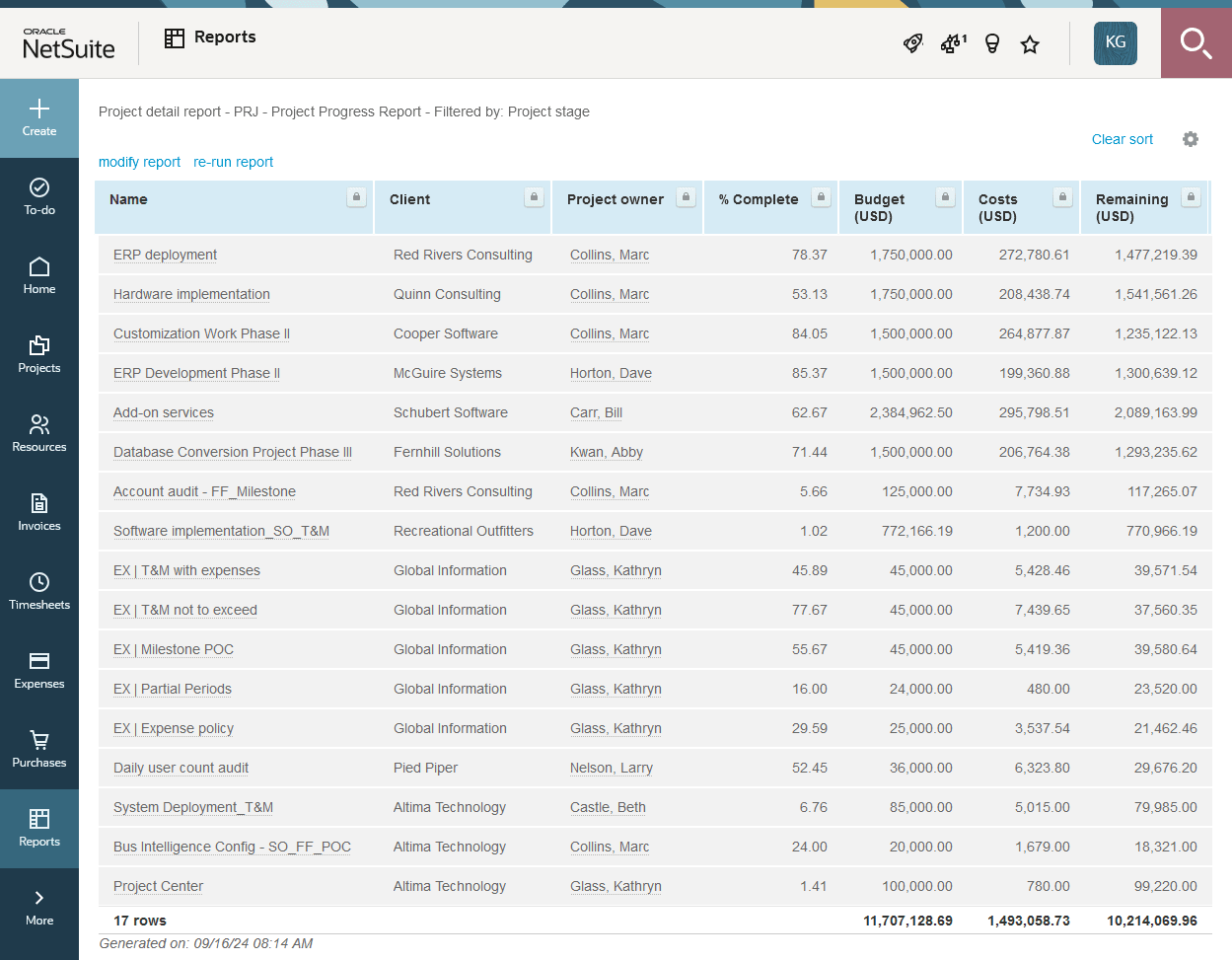The height and width of the screenshot is (960, 1232).
Task: Sort by the Name column header
Action: pyautogui.click(x=128, y=199)
